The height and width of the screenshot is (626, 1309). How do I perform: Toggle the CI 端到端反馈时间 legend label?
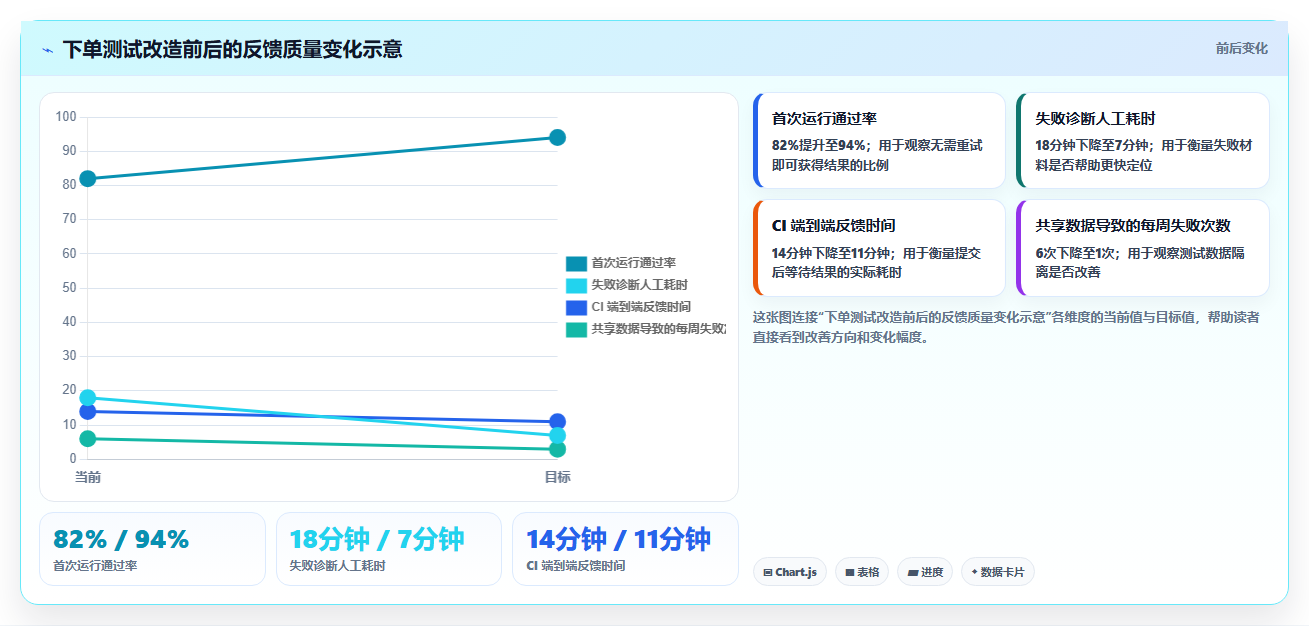click(641, 307)
